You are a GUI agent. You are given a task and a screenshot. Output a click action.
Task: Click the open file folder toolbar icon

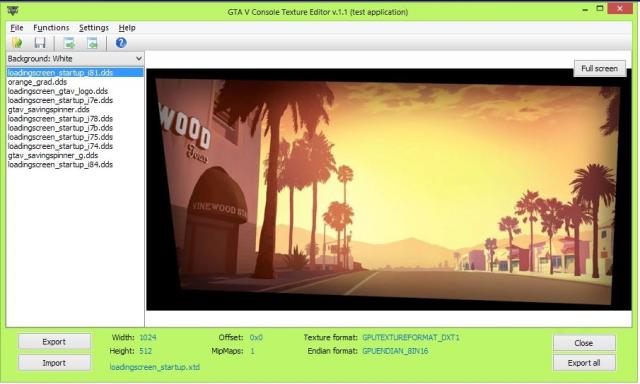17,43
